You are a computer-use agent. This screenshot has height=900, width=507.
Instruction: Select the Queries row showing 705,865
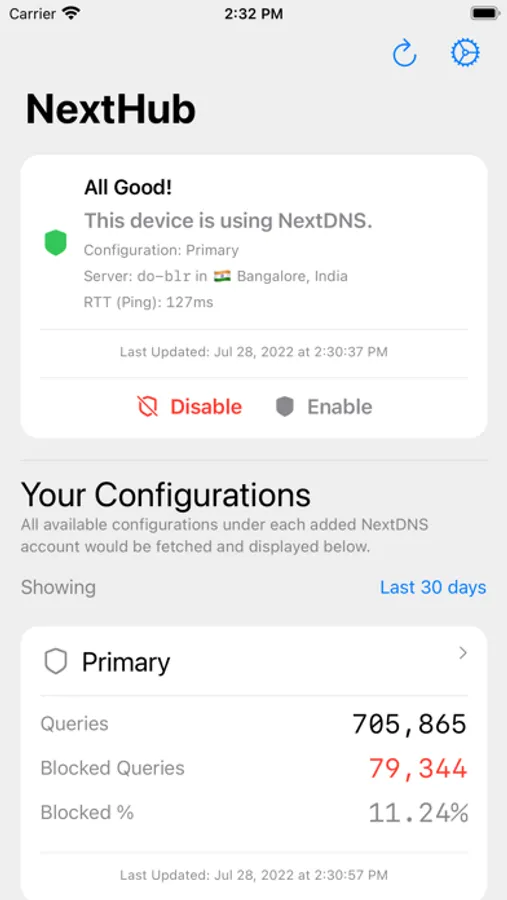(254, 724)
